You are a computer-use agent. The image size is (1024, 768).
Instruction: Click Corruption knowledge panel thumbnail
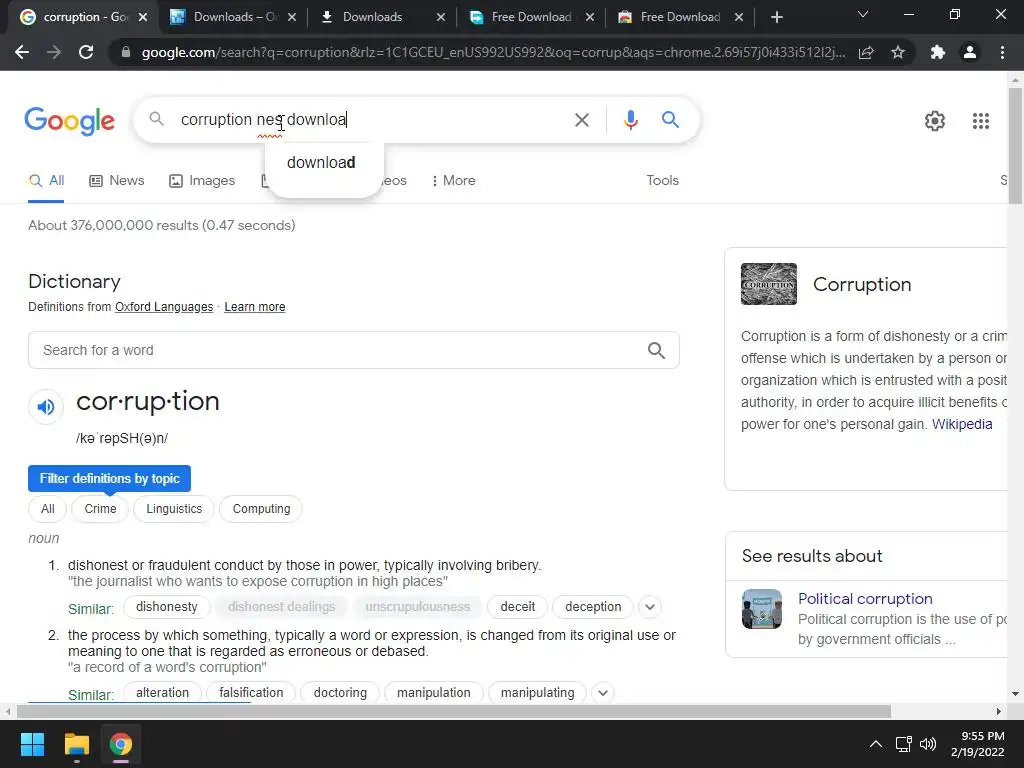point(769,284)
